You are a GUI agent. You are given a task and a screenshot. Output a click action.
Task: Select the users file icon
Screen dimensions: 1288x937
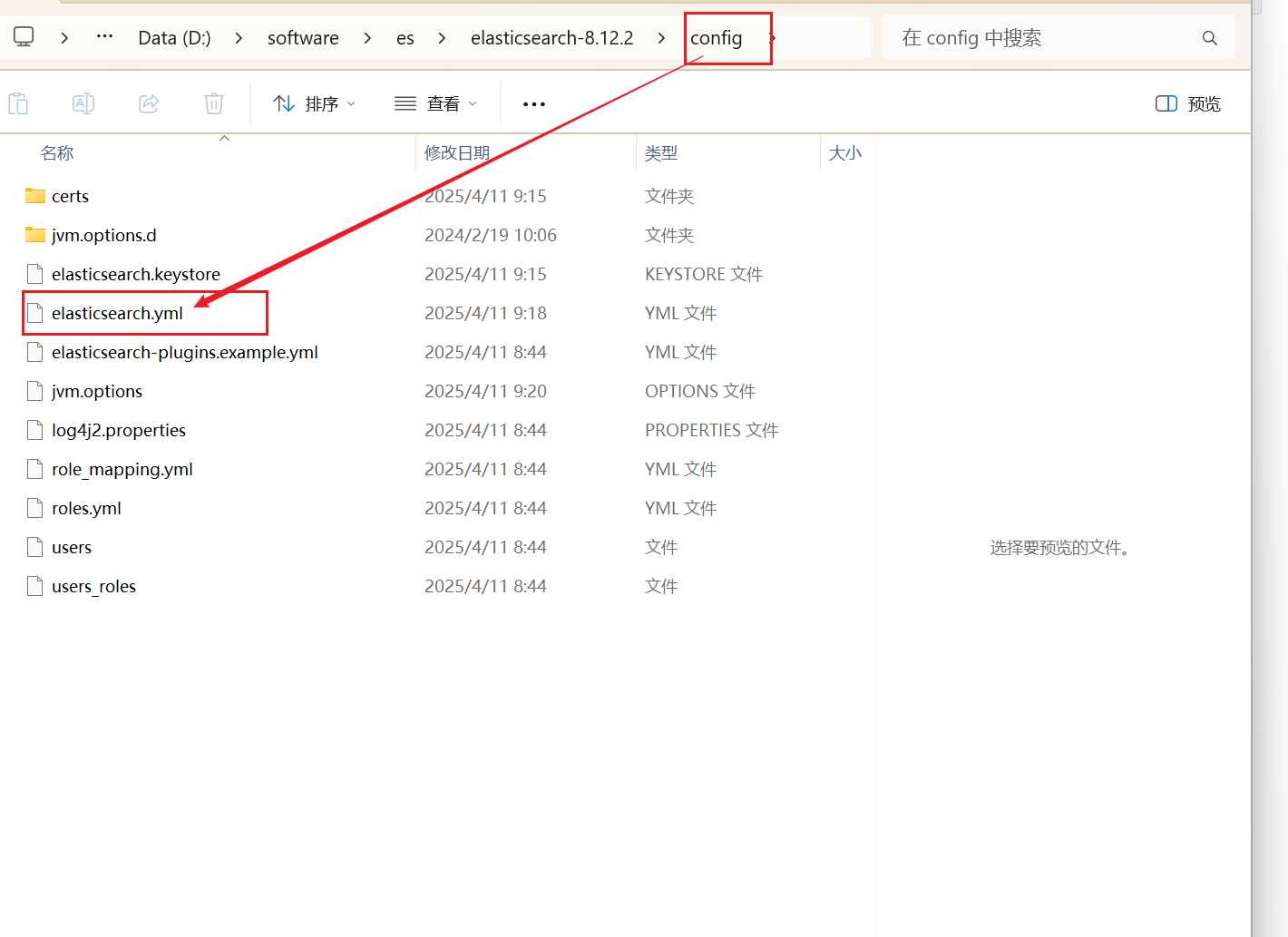(35, 547)
